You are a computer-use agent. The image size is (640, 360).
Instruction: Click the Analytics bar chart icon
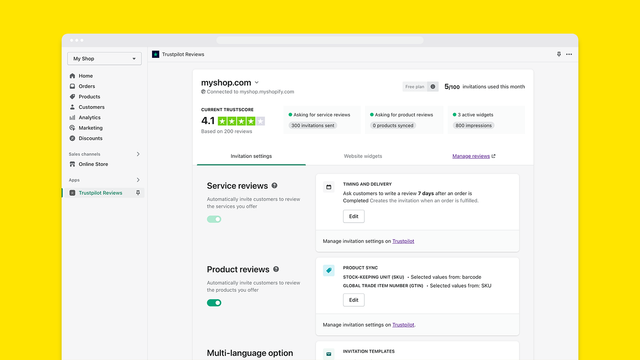tap(72, 118)
